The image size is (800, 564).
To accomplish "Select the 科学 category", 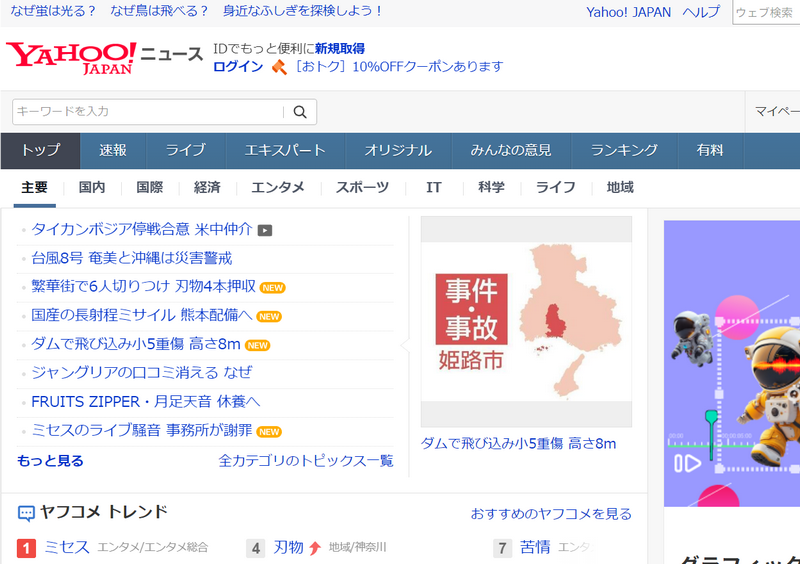I will [491, 188].
